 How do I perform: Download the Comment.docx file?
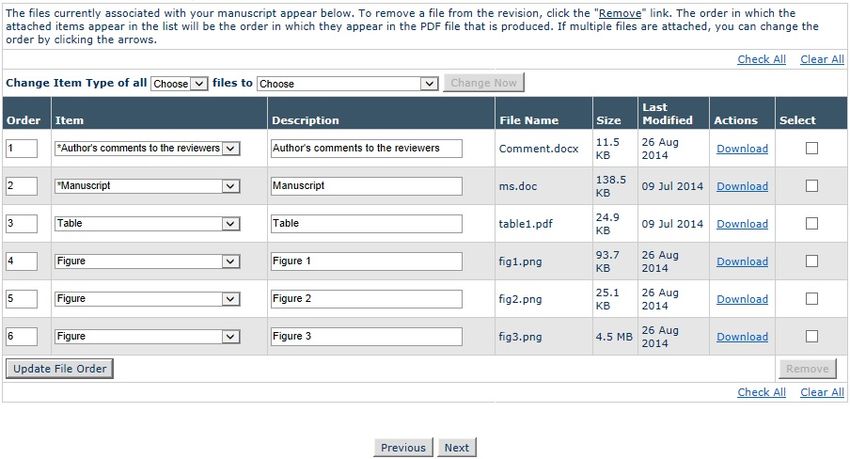pos(742,148)
